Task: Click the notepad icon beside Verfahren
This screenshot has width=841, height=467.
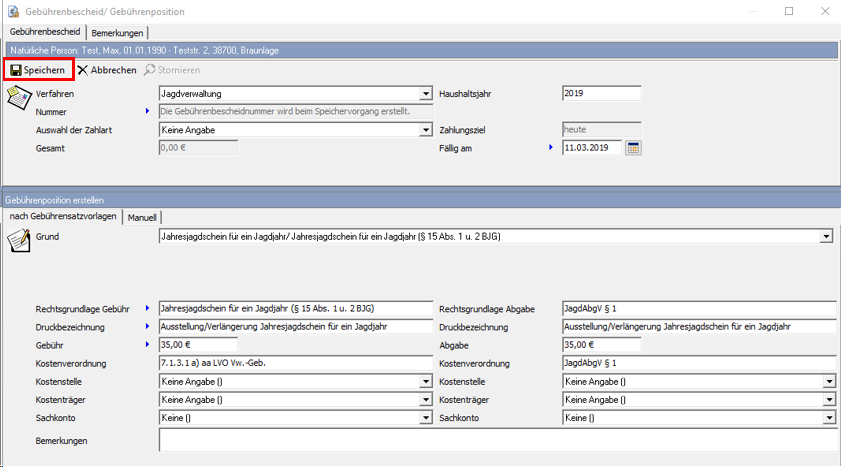Action: 18,97
